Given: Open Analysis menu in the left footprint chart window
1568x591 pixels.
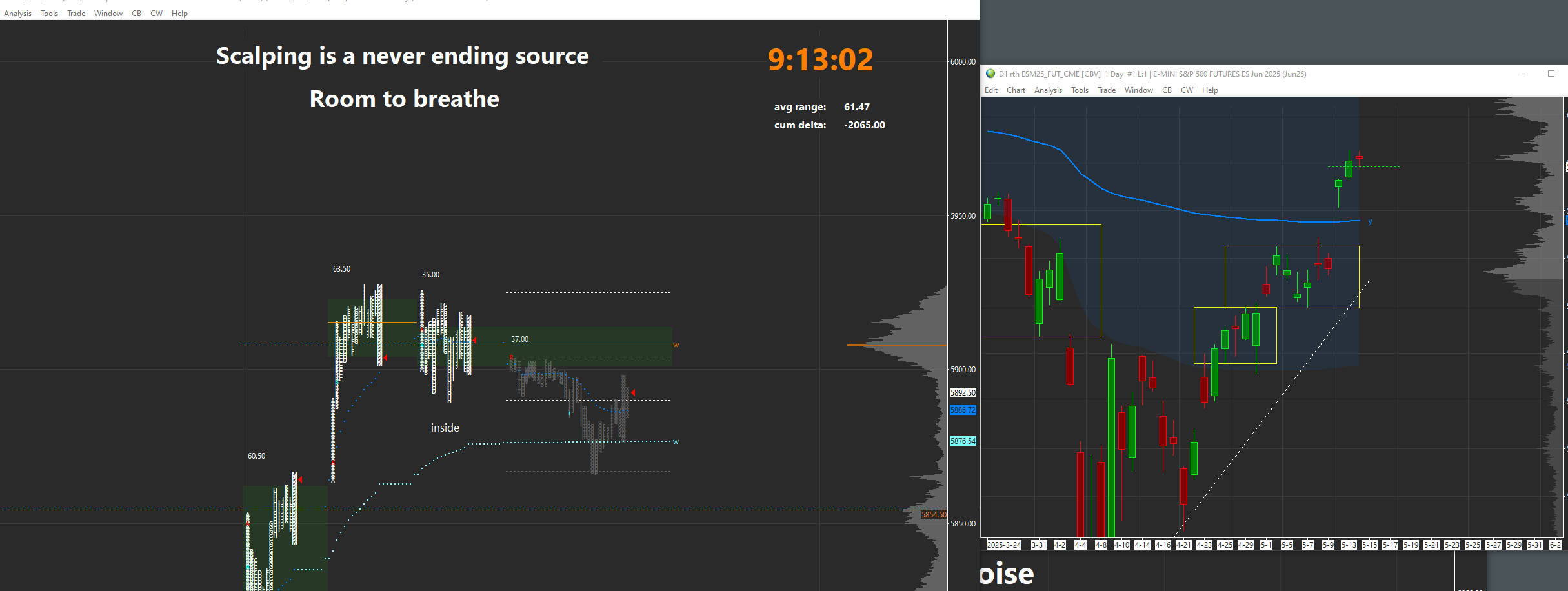Looking at the screenshot, I should point(17,14).
